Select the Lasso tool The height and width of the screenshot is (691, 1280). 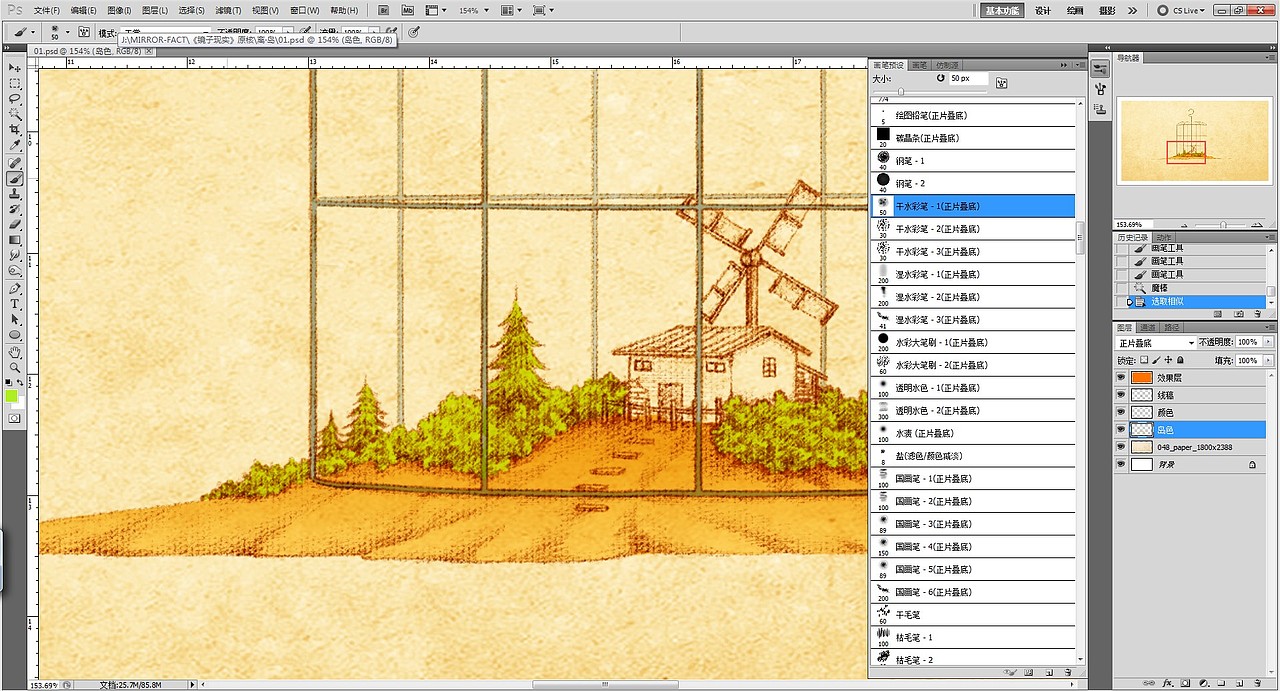click(15, 99)
